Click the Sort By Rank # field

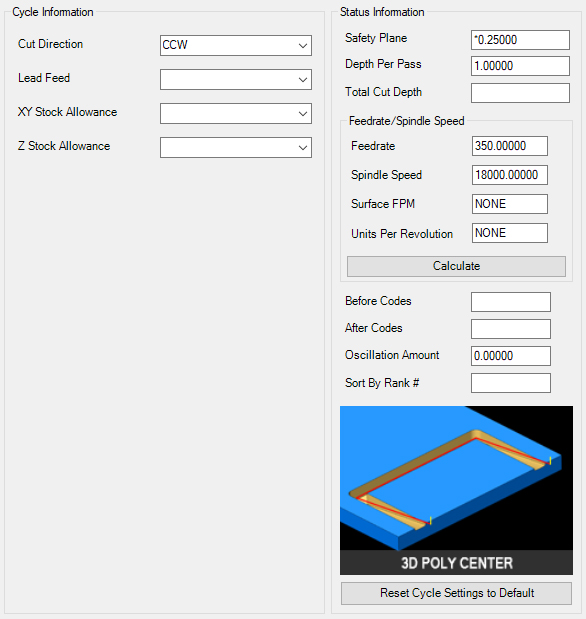511,383
